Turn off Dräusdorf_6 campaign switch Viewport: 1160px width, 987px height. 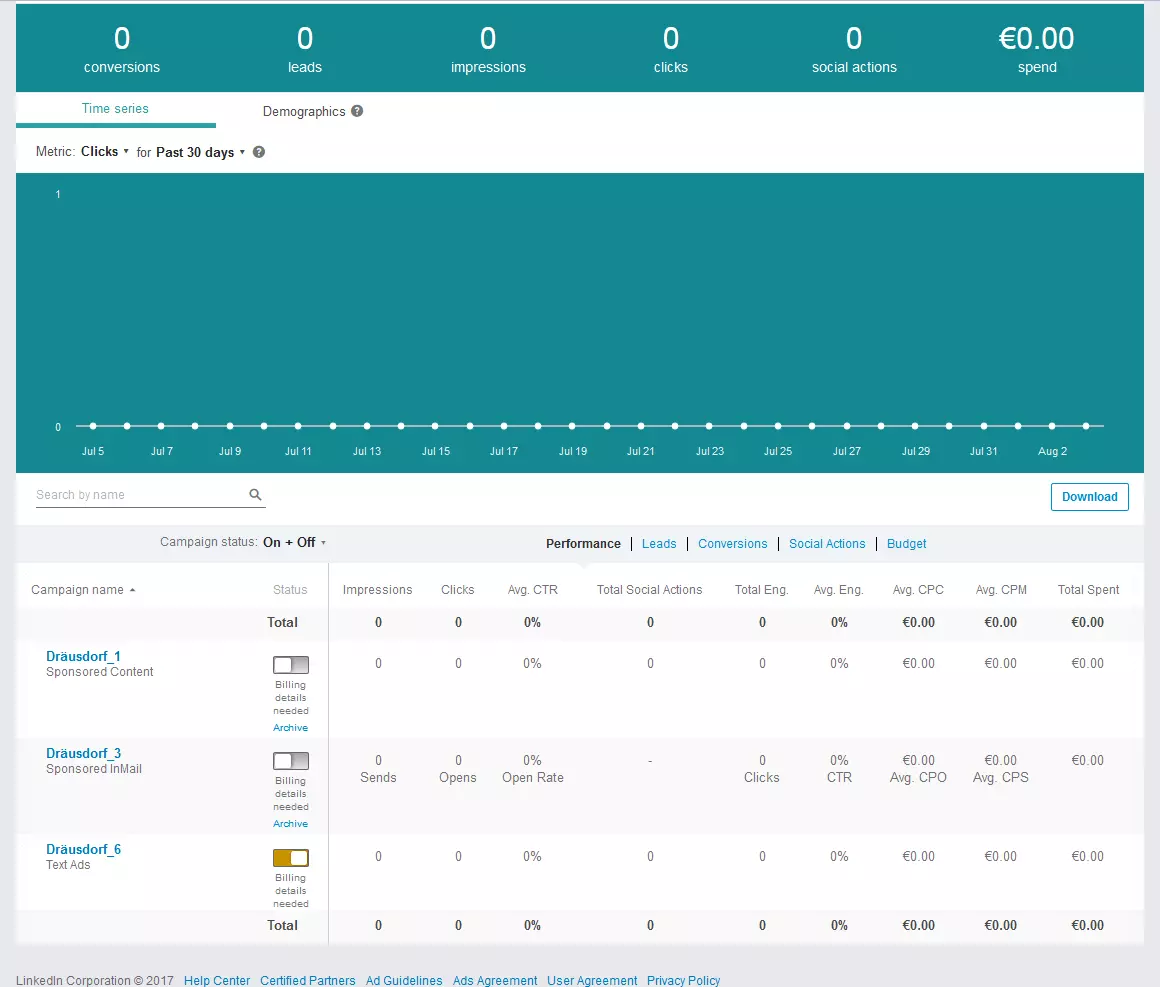pos(291,858)
